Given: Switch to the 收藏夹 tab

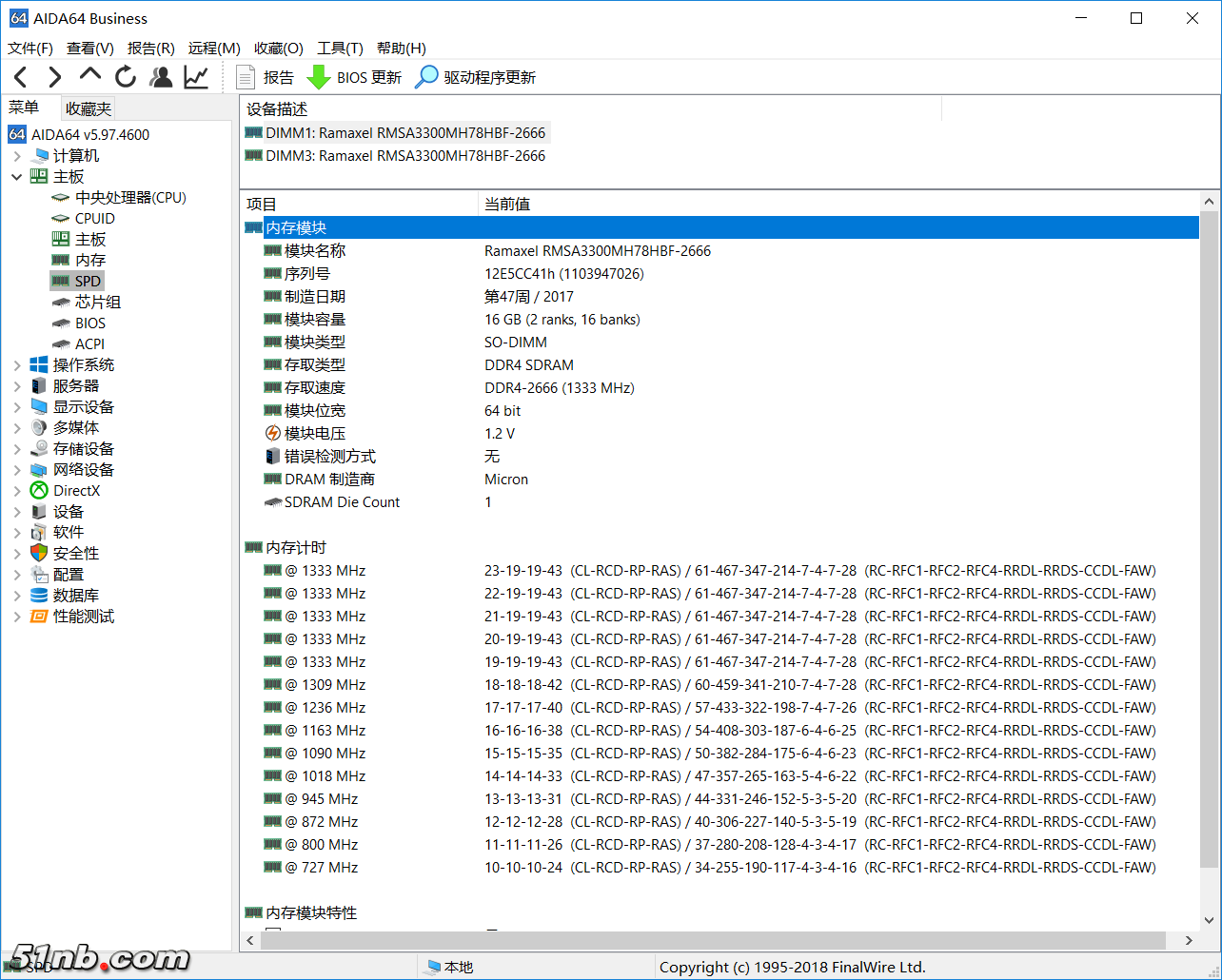Looking at the screenshot, I should point(89,108).
